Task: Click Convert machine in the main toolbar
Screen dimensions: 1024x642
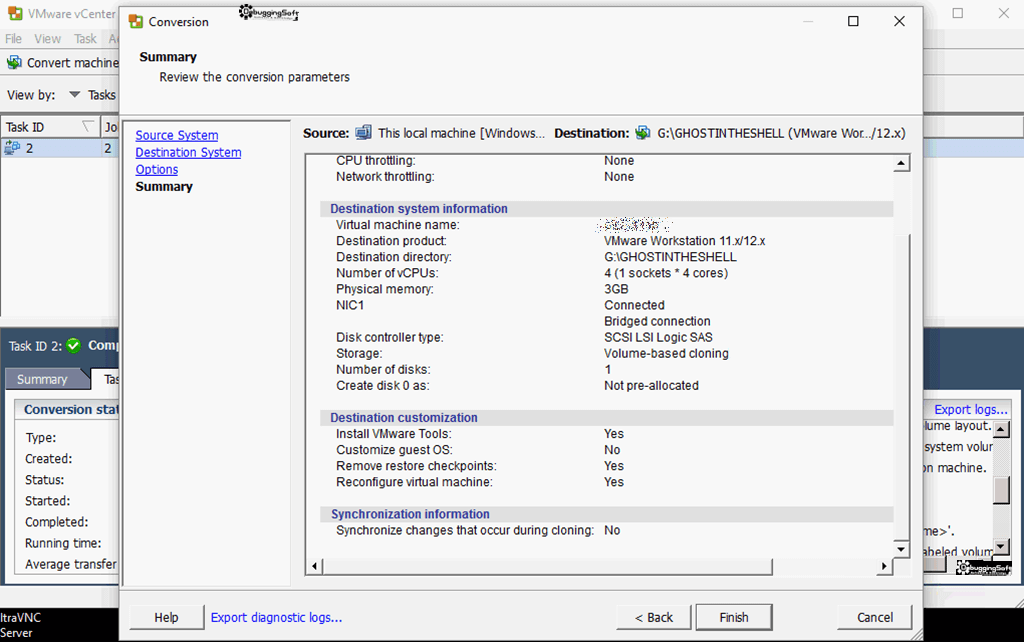Action: coord(72,63)
